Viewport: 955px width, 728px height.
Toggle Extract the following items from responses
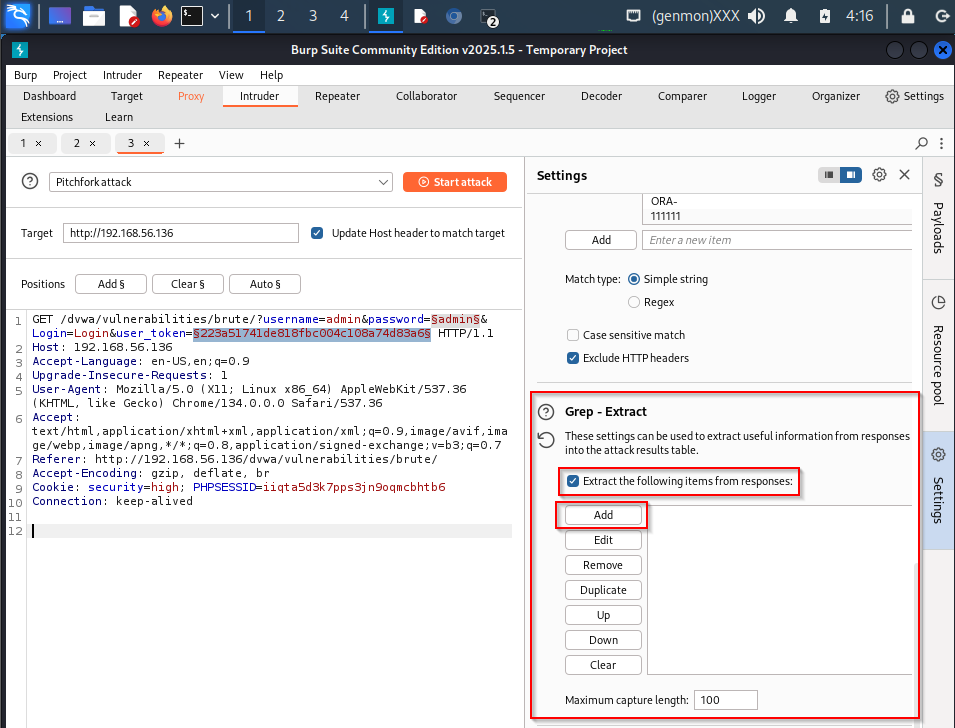click(x=573, y=481)
